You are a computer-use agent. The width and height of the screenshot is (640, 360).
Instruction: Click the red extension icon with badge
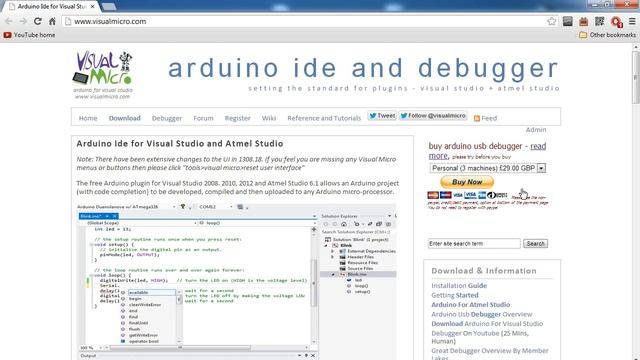616,22
